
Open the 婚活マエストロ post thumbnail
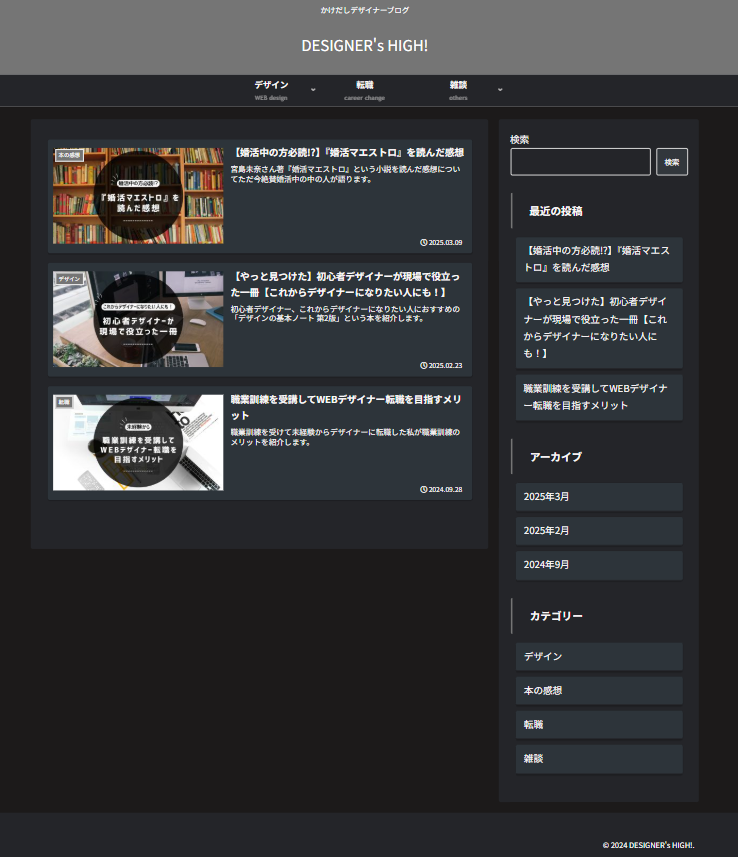138,196
